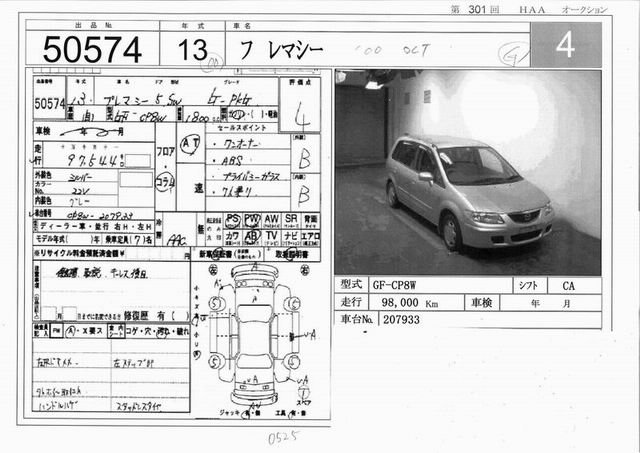Click the 第 301 回 header text

coord(475,9)
